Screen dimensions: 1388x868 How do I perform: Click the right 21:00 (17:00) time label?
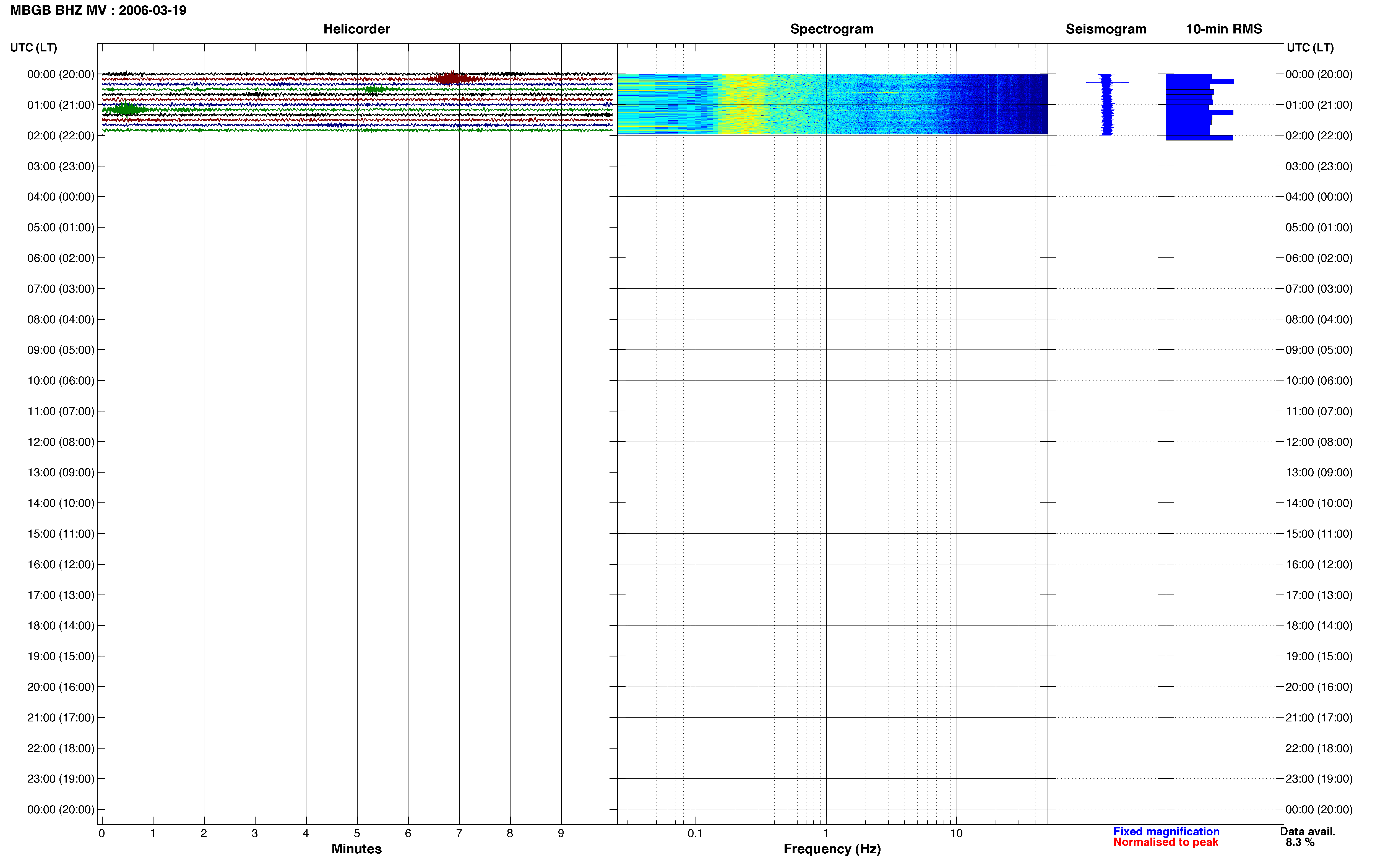[x=1319, y=717]
